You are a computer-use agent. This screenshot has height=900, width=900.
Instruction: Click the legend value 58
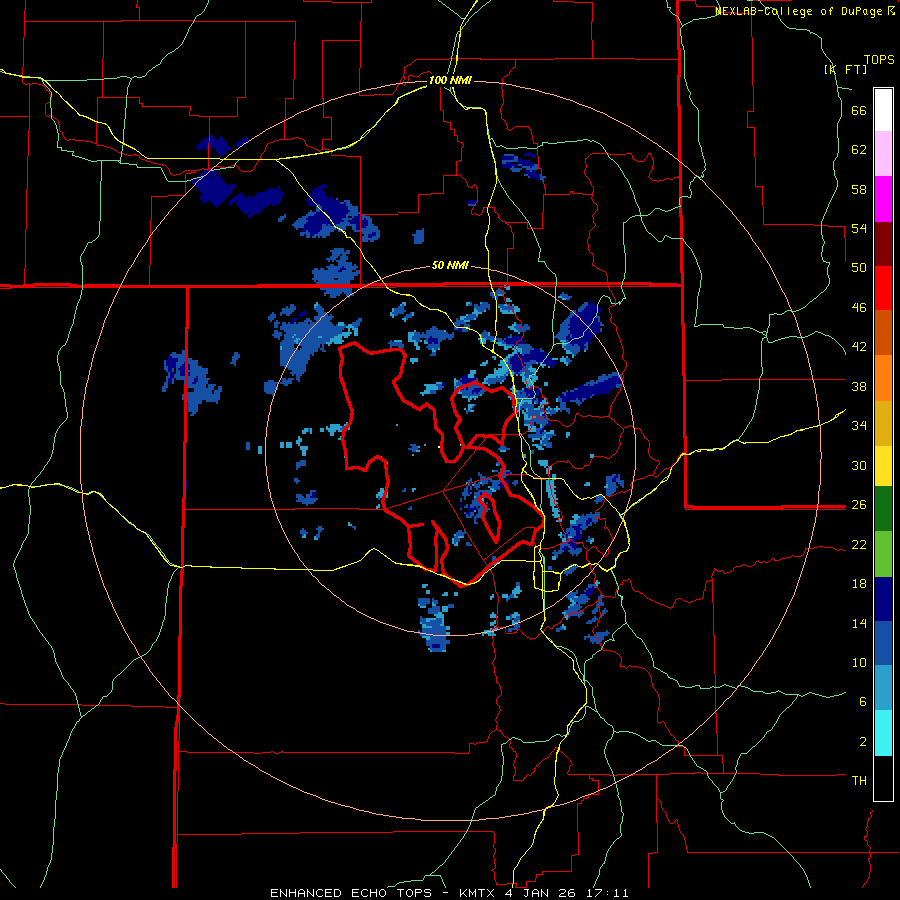click(x=859, y=189)
